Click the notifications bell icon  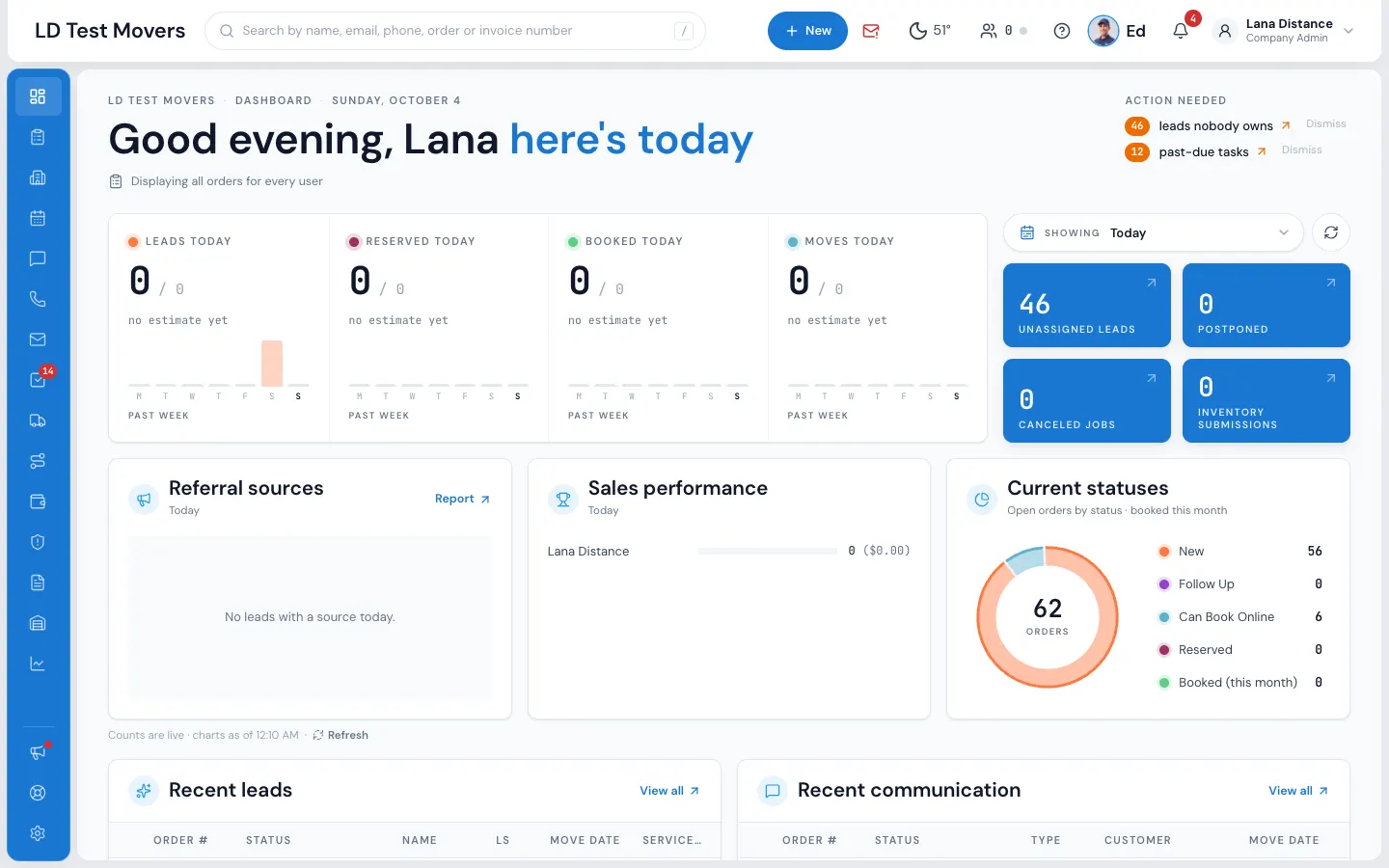point(1181,31)
